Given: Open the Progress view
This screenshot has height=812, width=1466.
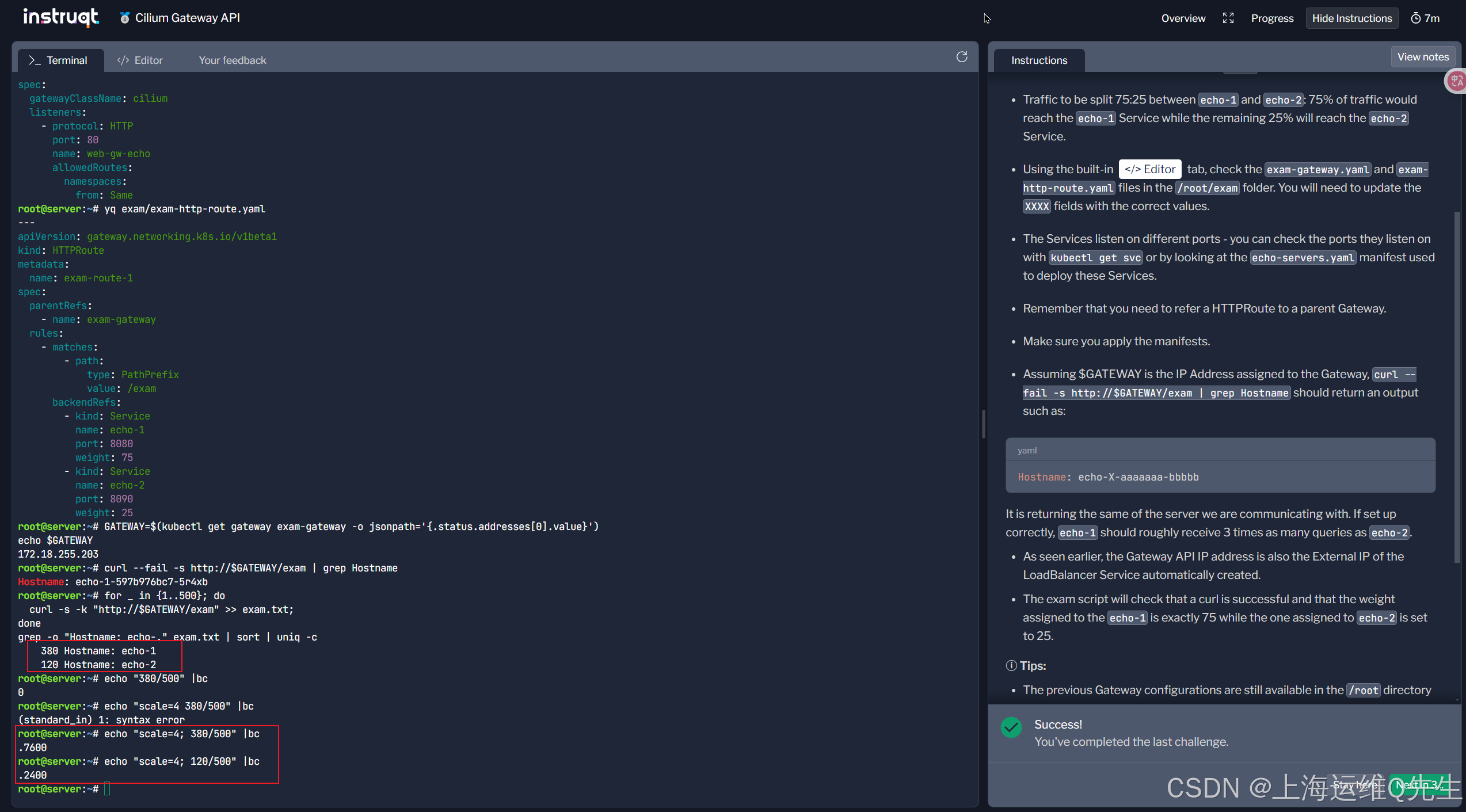Looking at the screenshot, I should pyautogui.click(x=1271, y=18).
